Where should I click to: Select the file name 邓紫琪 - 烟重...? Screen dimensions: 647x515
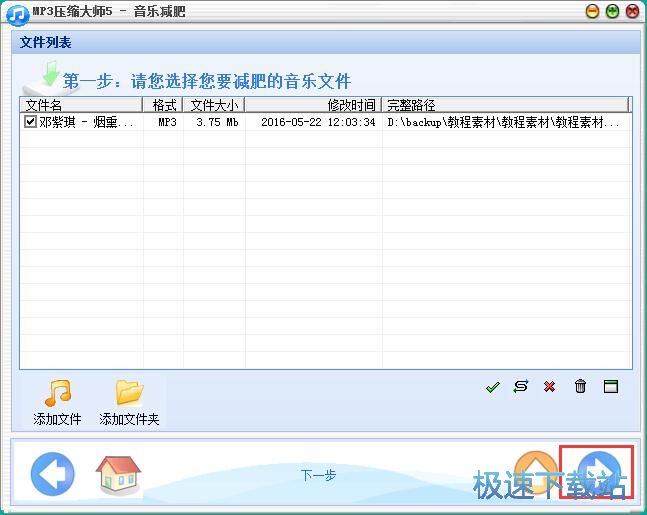(x=86, y=122)
